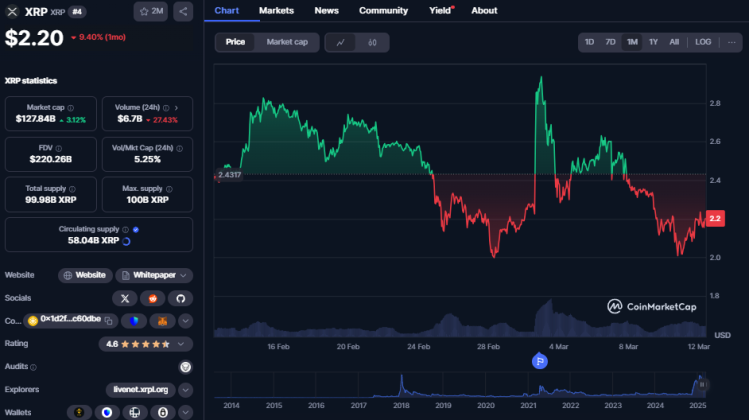Expand the Rating 4.6 dropdown
Screen dimensions: 749x420
[185, 344]
